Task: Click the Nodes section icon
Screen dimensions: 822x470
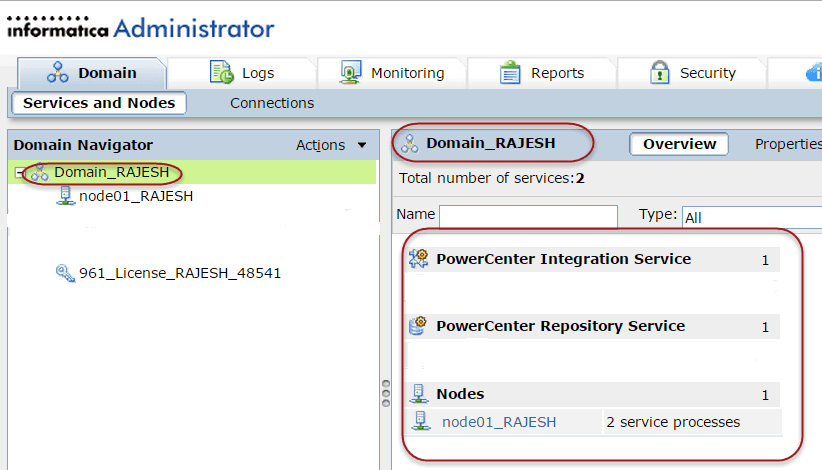Action: [419, 394]
